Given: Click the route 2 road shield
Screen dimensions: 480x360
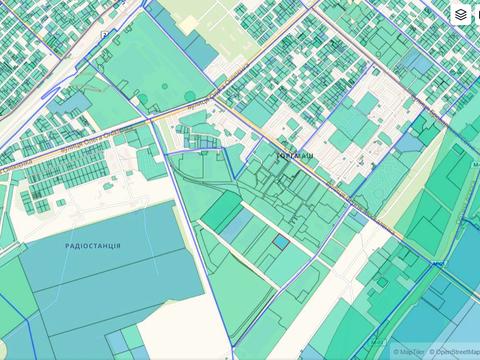Looking at the screenshot, I should click(x=104, y=35).
